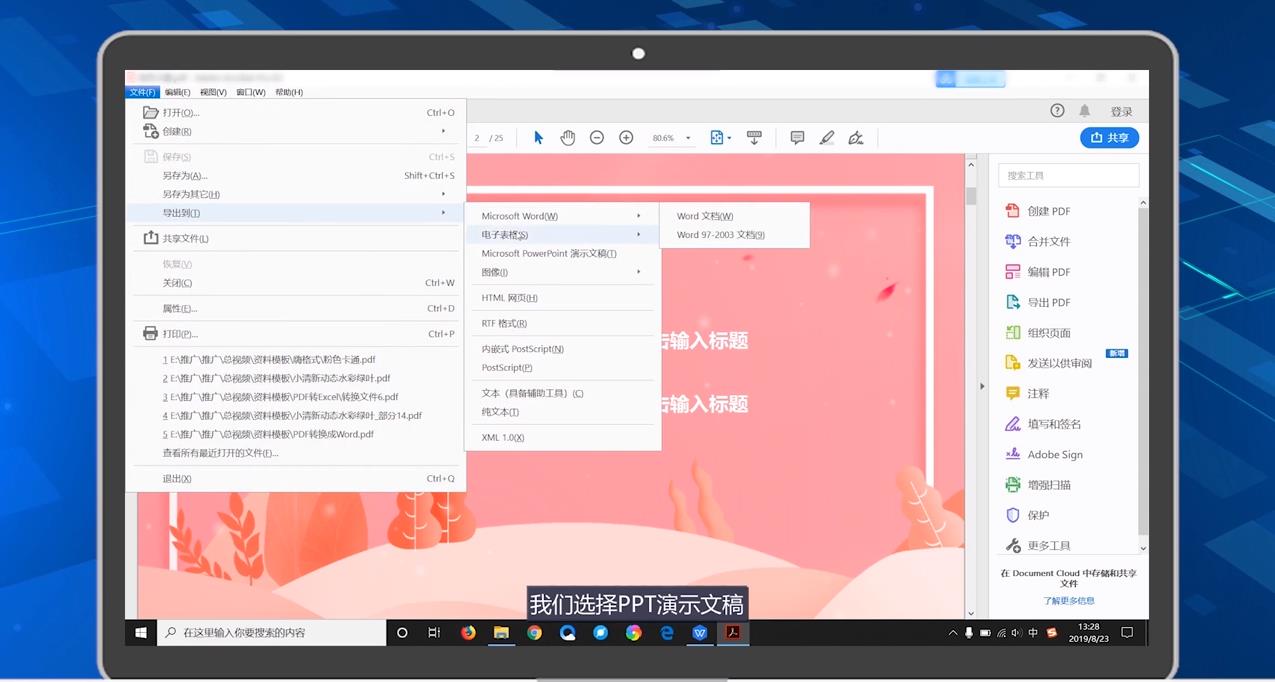Viewport: 1275px width, 682px height.
Task: Click File Explorer in the taskbar
Action: pyautogui.click(x=501, y=632)
